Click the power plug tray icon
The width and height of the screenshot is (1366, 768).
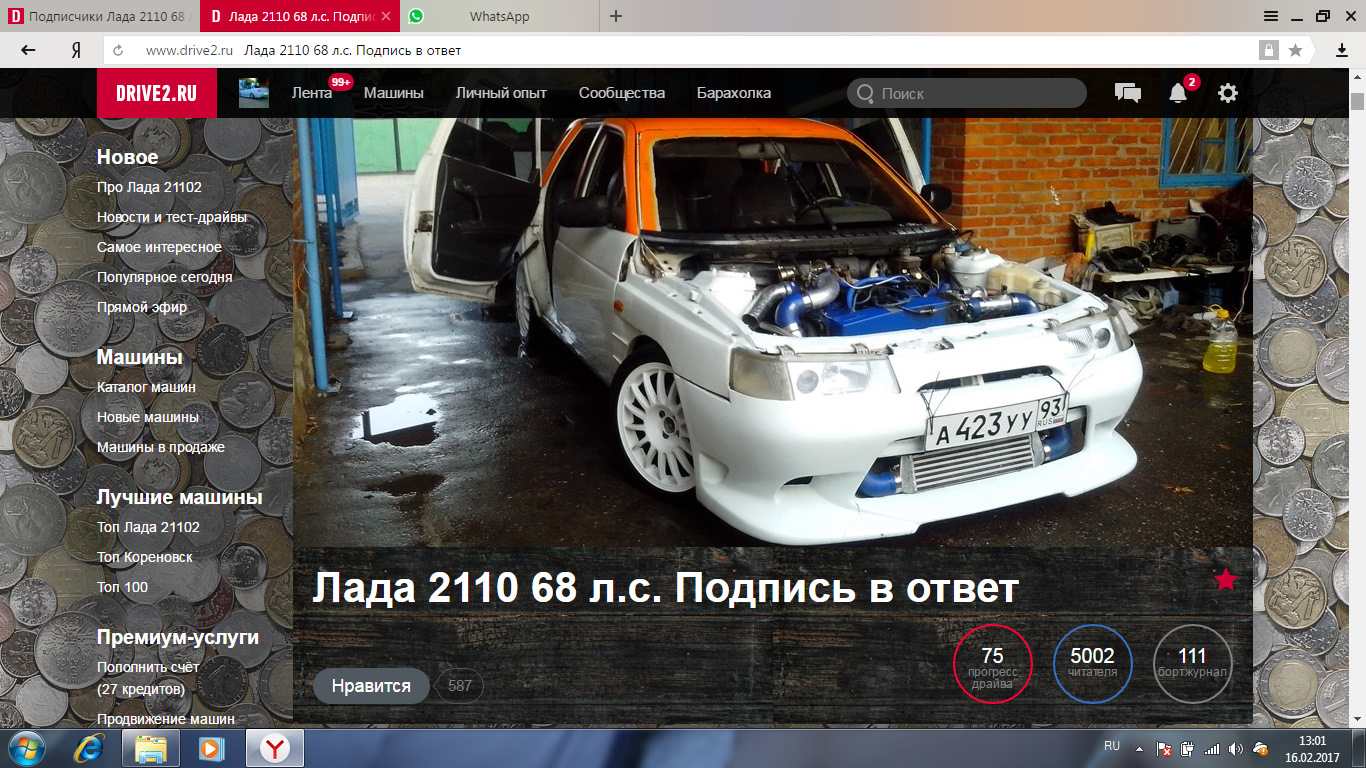tap(1187, 749)
